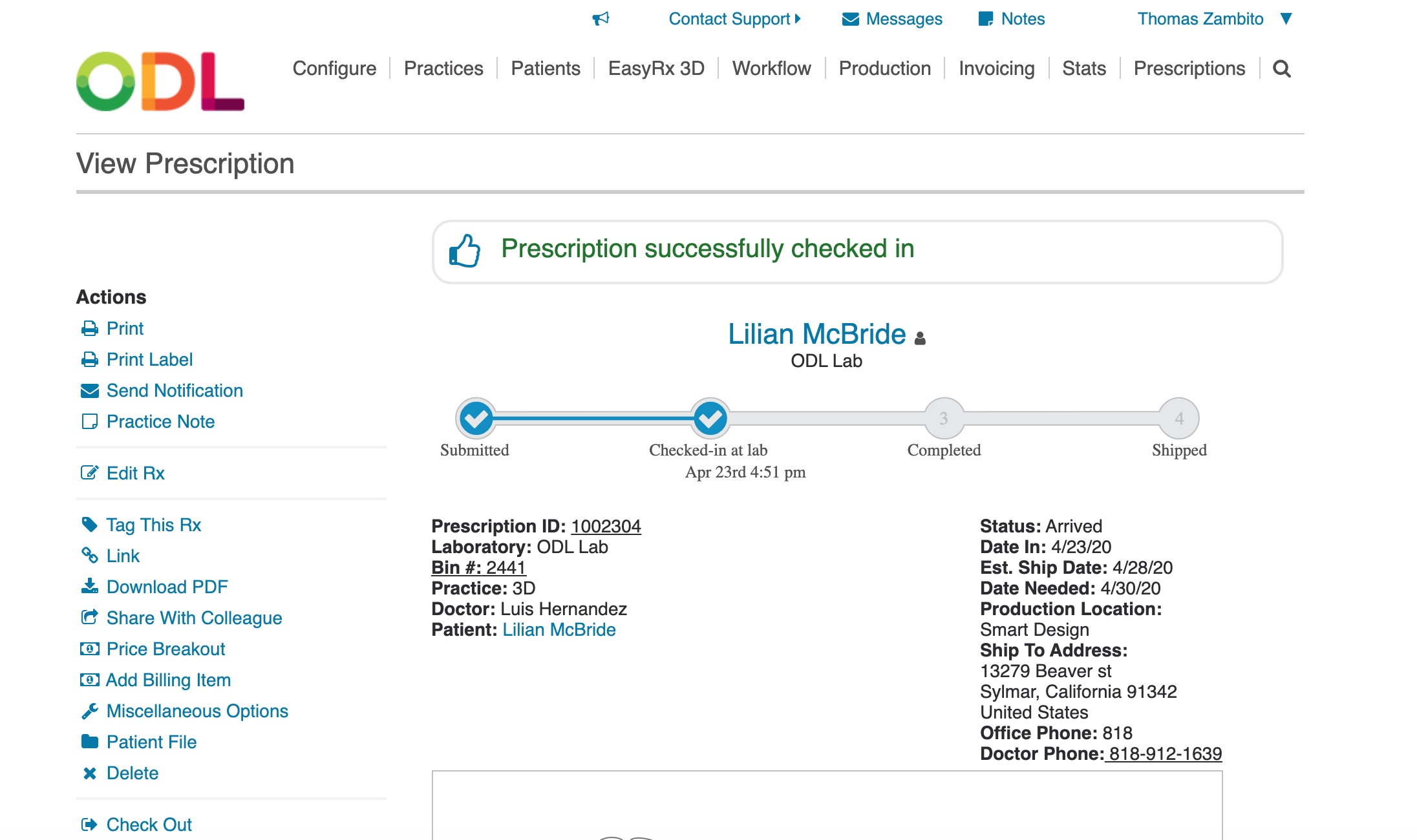Image resolution: width=1417 pixels, height=840 pixels.
Task: Open the Workflow menu item
Action: pos(771,68)
